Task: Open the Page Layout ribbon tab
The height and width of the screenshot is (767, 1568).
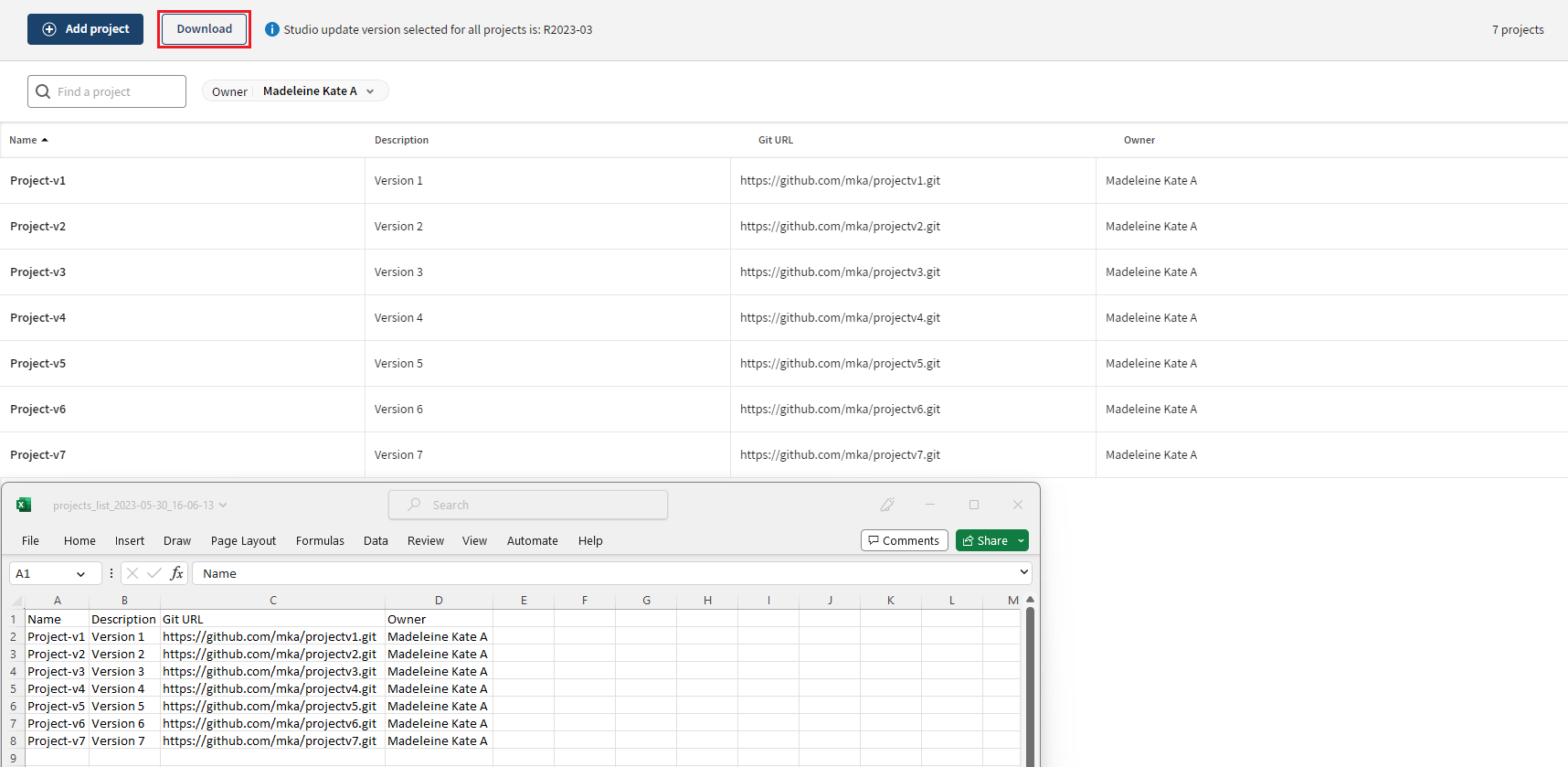Action: tap(243, 541)
